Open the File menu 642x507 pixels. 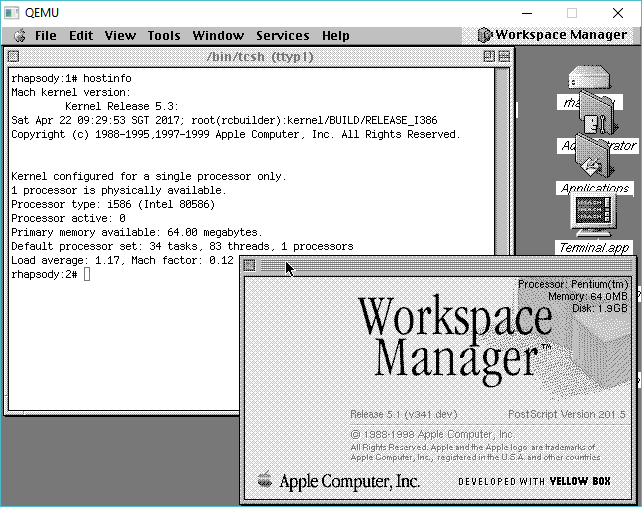point(46,35)
